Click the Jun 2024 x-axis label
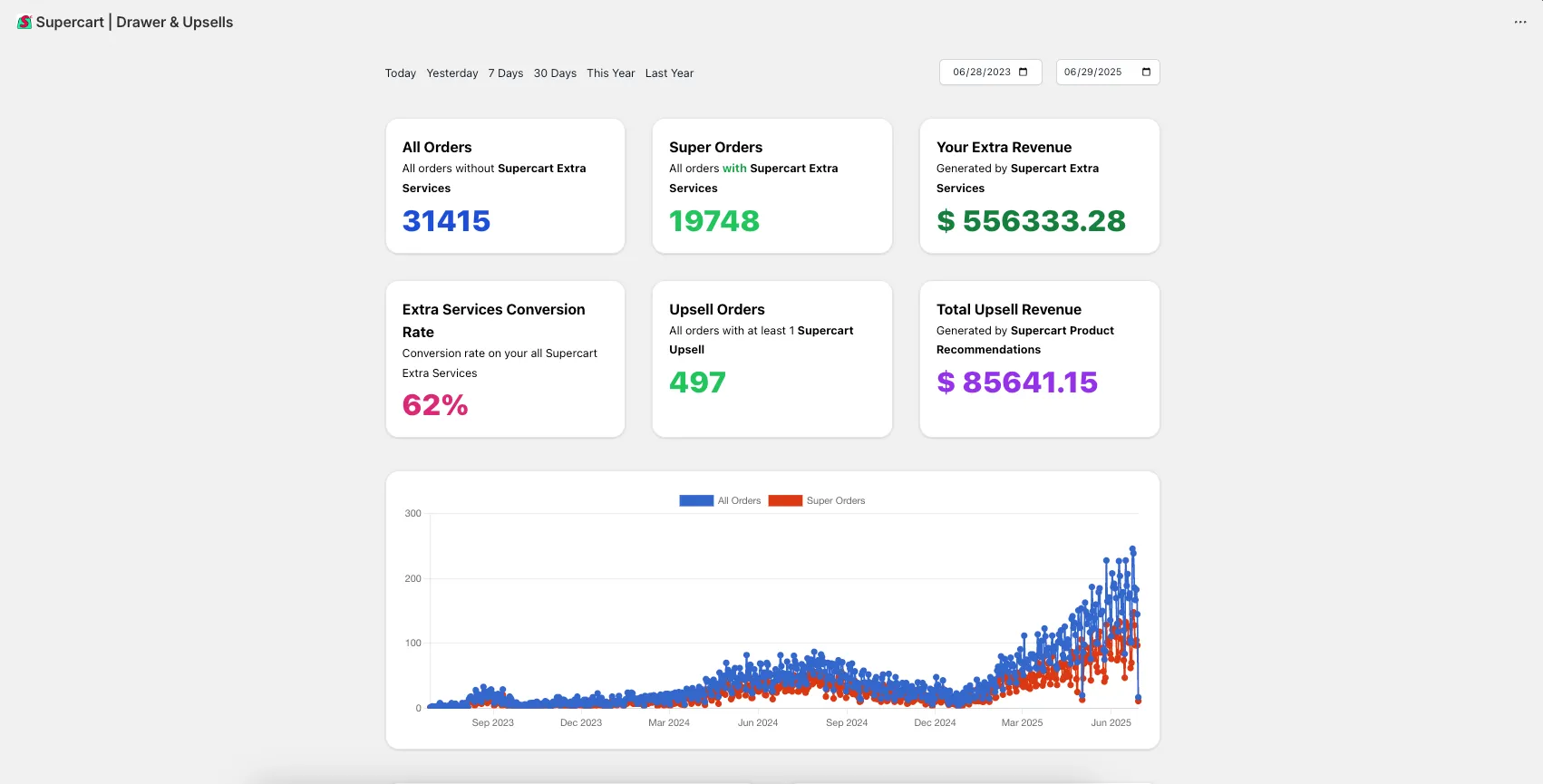Screen dimensions: 1543x784 point(758,722)
